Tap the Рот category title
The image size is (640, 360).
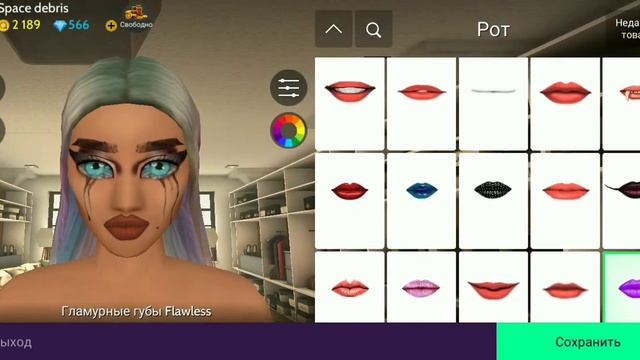click(x=493, y=29)
